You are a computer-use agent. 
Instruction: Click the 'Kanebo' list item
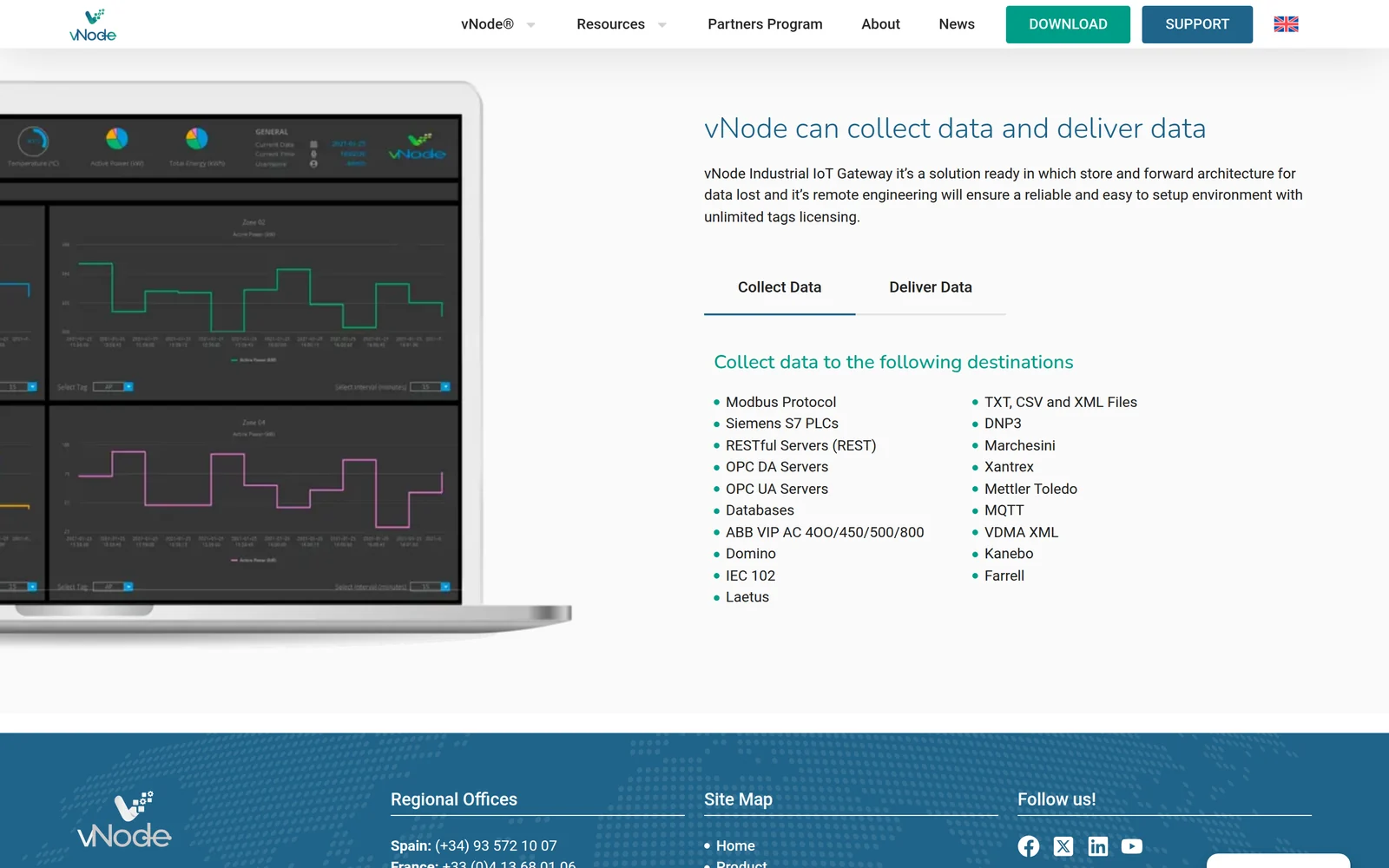pyautogui.click(x=1009, y=554)
